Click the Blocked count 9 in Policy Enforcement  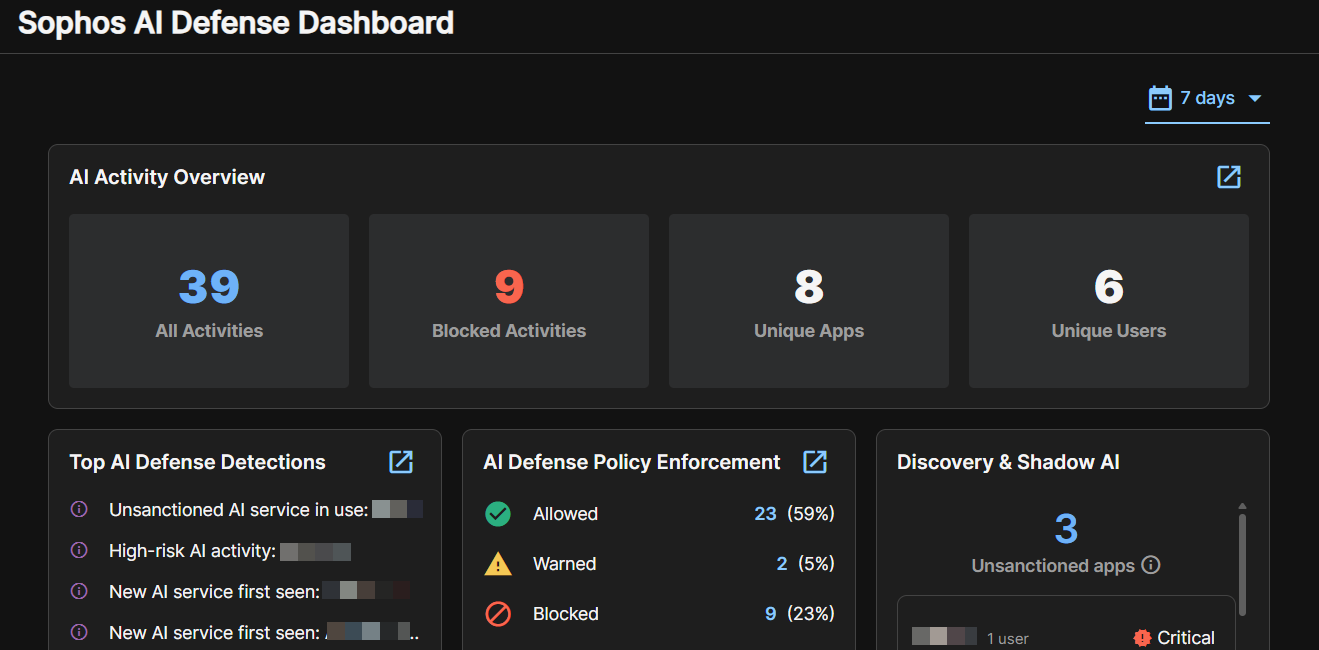(771, 614)
